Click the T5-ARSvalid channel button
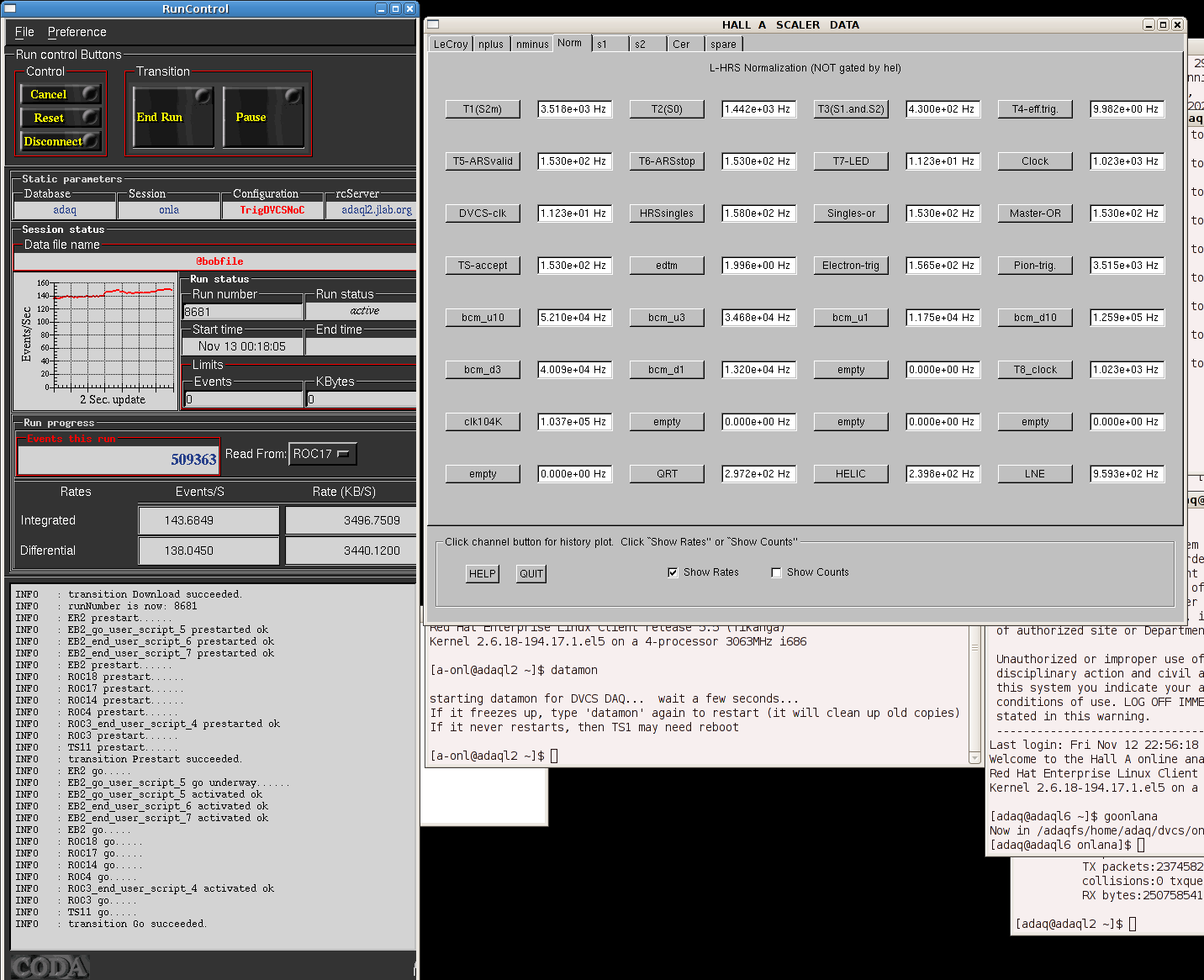1204x980 pixels. (x=483, y=161)
